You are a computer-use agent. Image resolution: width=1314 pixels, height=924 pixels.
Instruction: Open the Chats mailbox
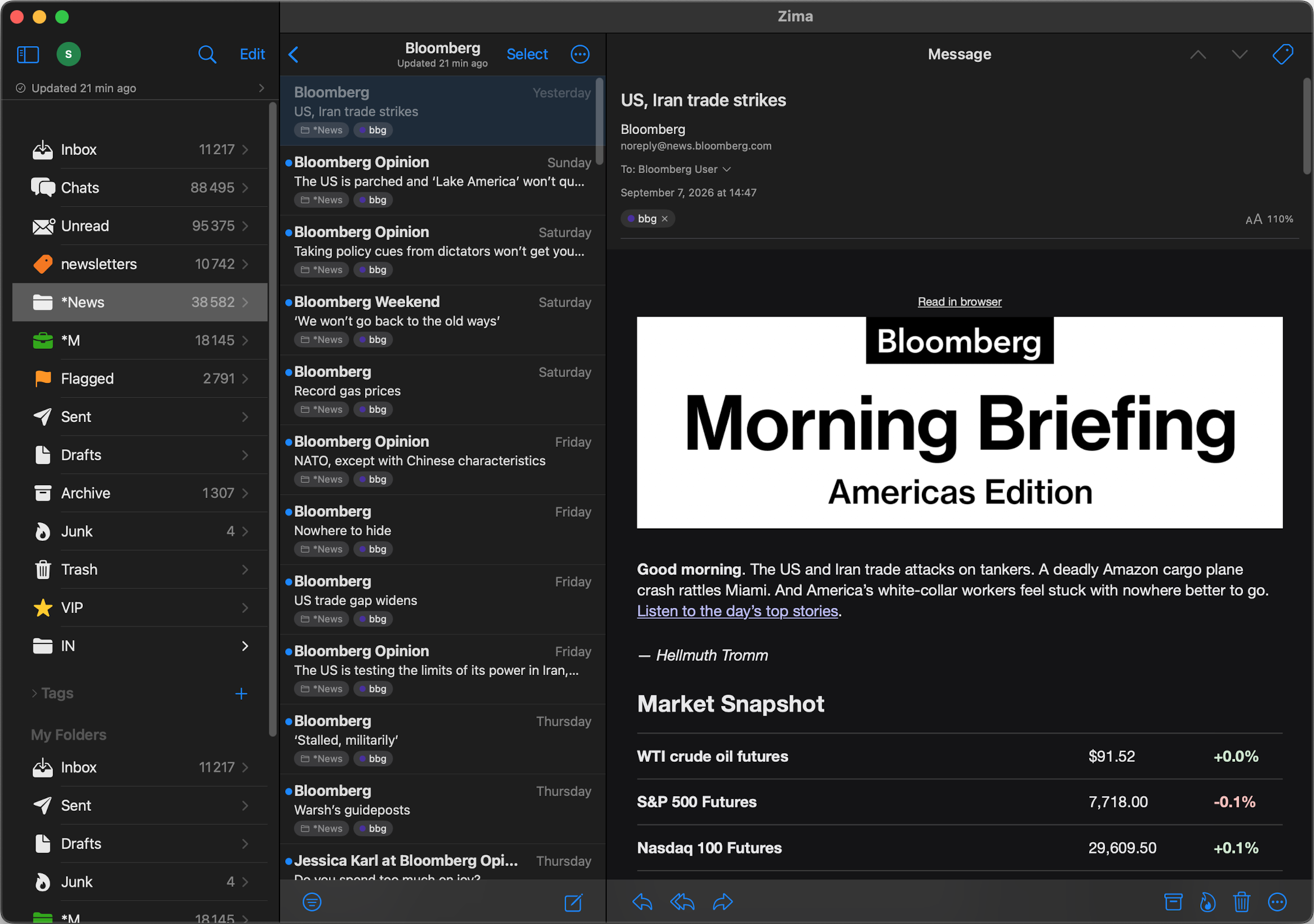[140, 188]
